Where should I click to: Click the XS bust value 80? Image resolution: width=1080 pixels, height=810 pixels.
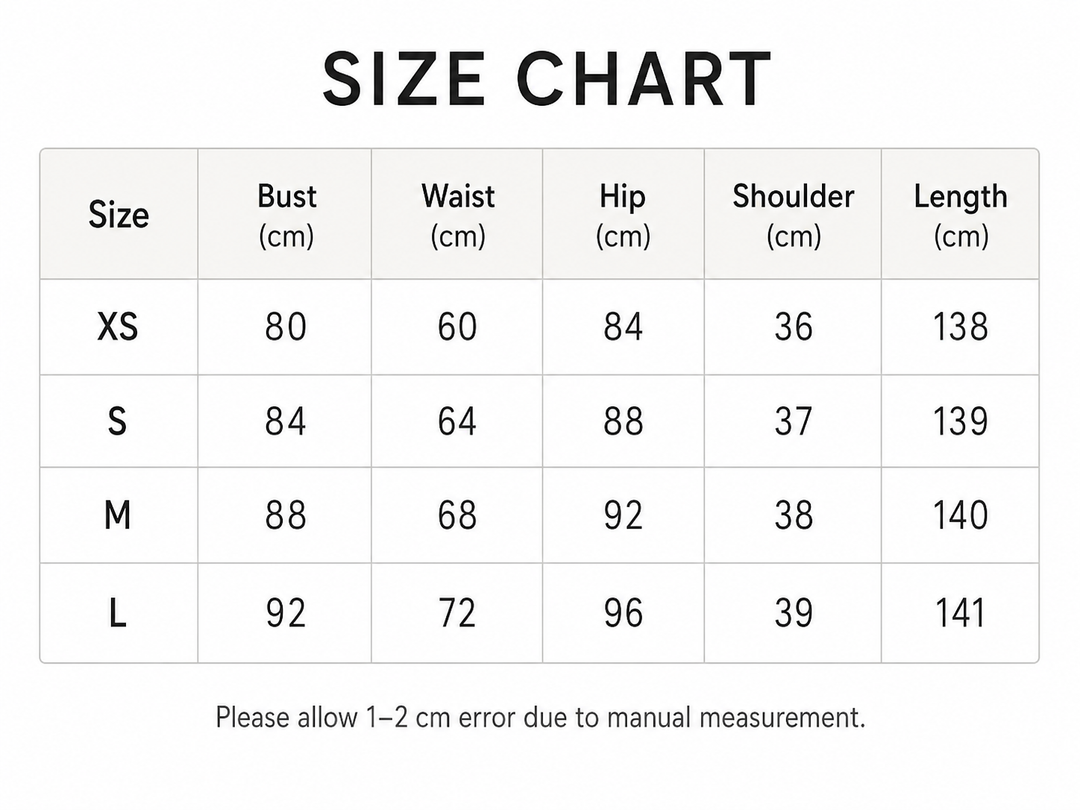click(286, 326)
